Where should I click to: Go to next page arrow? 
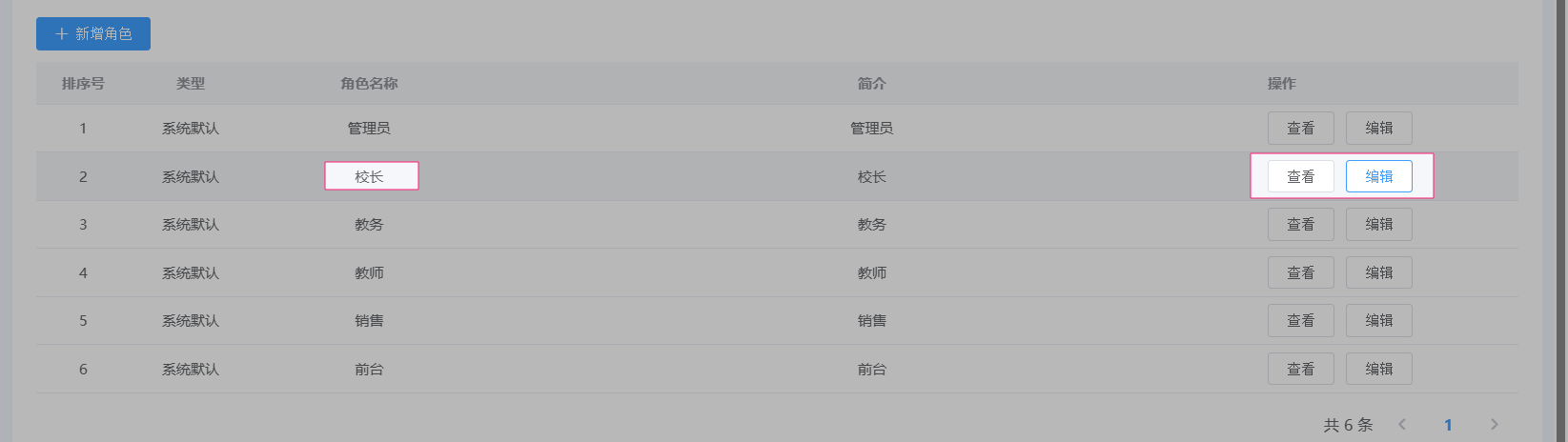click(x=1494, y=425)
